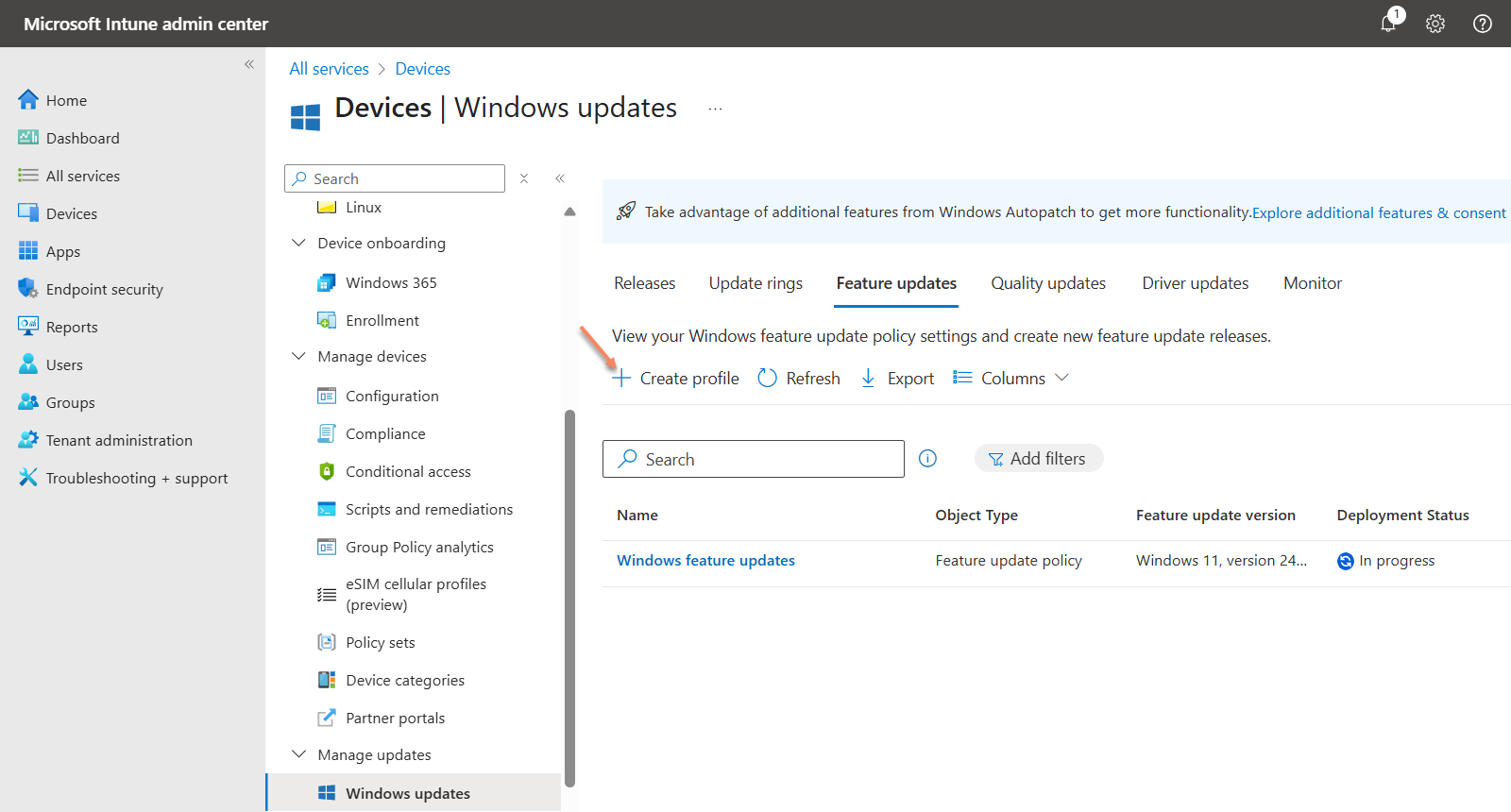
Task: Open Linux in the devices menu
Action: [364, 208]
